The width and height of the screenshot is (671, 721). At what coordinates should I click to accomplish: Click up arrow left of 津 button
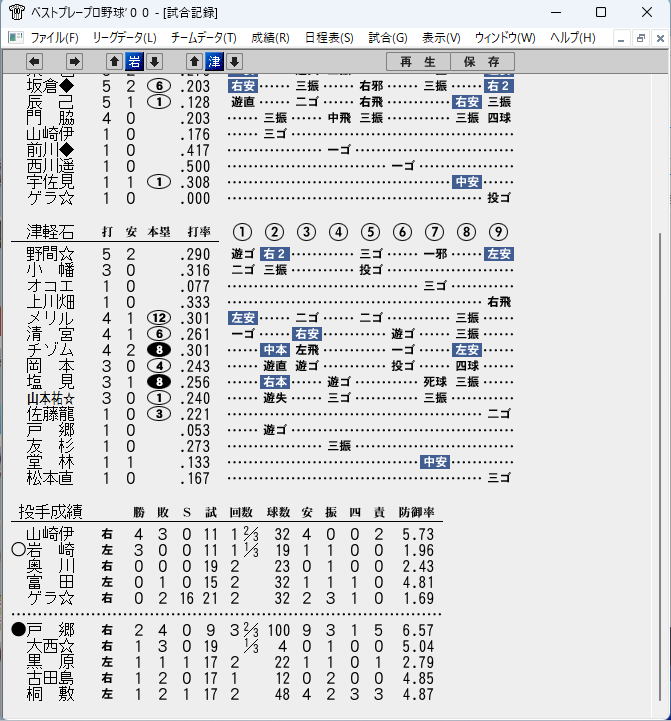[194, 62]
